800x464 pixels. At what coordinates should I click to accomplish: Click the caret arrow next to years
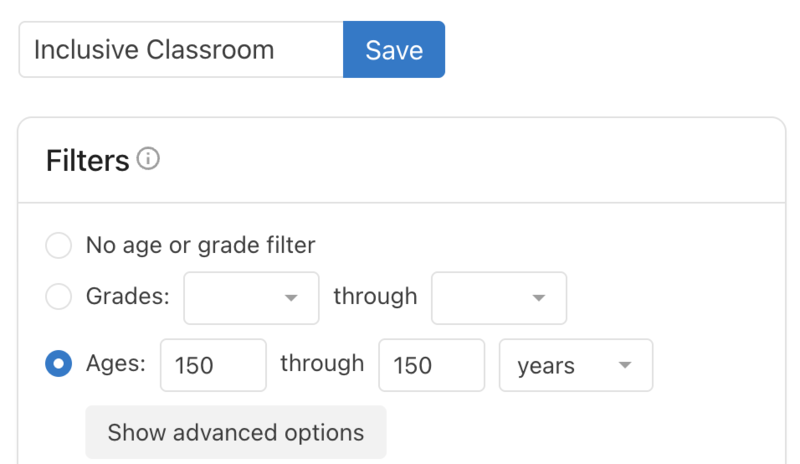point(625,365)
